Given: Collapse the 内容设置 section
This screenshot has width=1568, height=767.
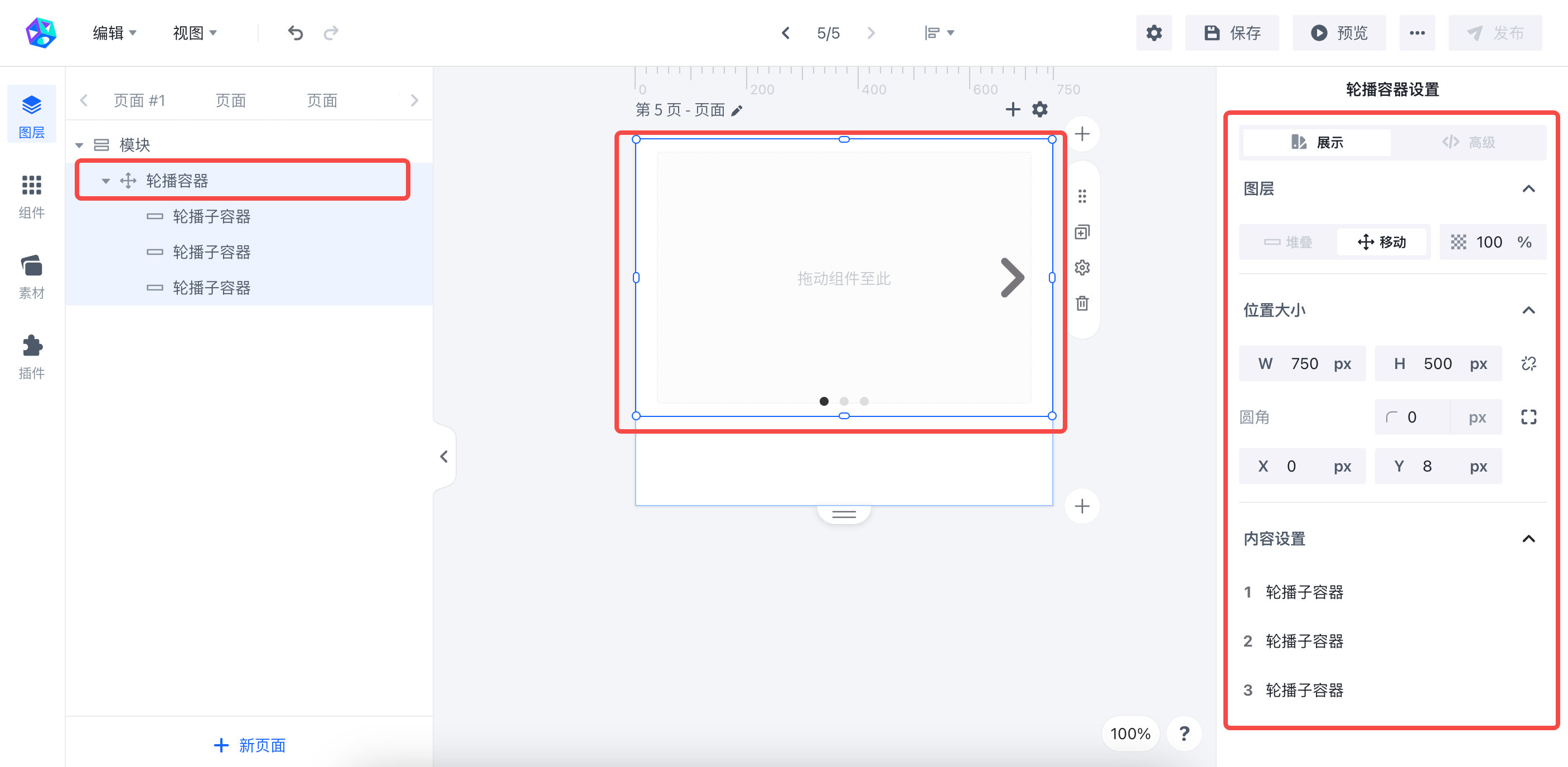Looking at the screenshot, I should click(1528, 539).
